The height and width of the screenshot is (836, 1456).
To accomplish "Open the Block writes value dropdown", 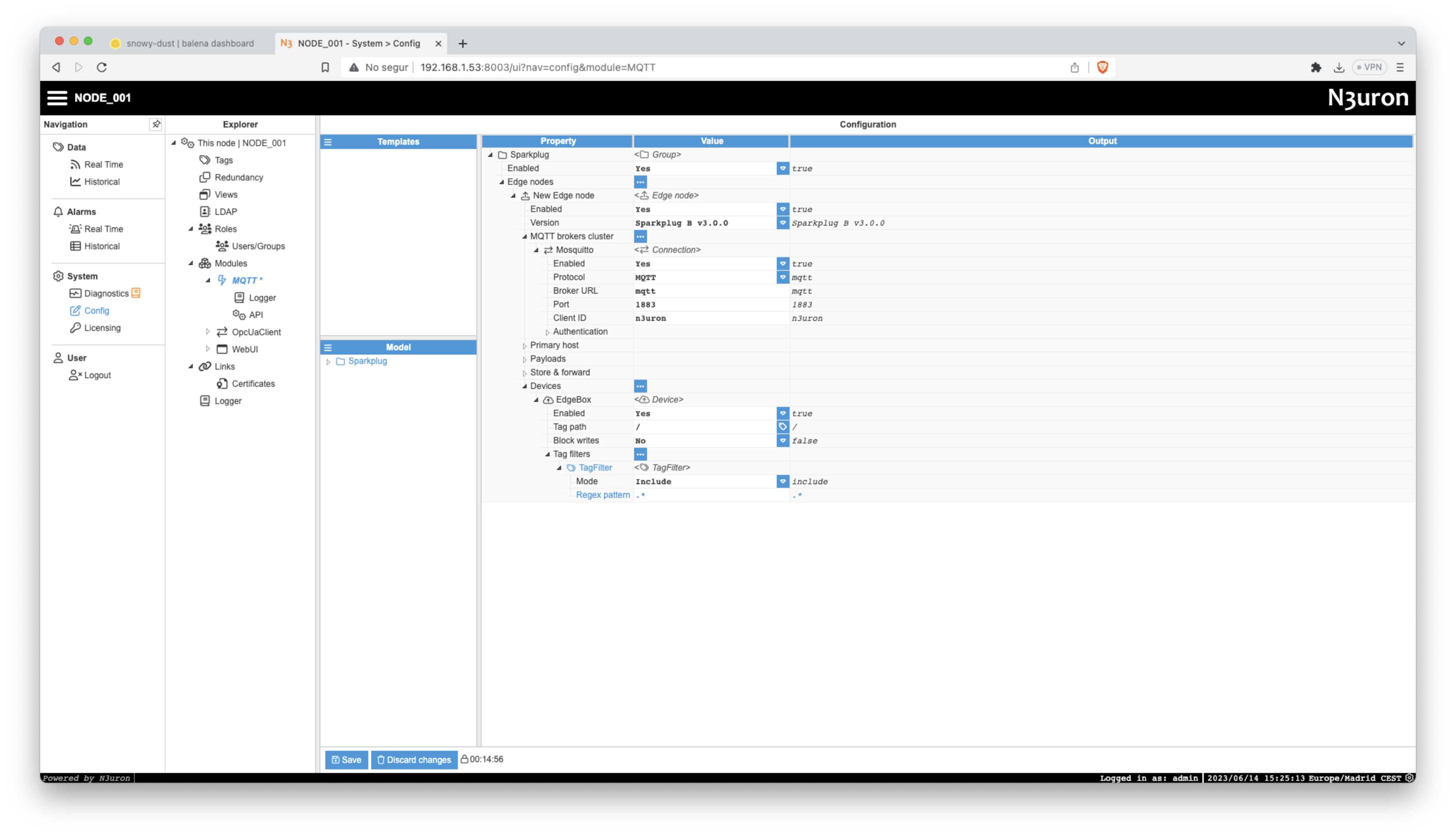I will pos(782,441).
